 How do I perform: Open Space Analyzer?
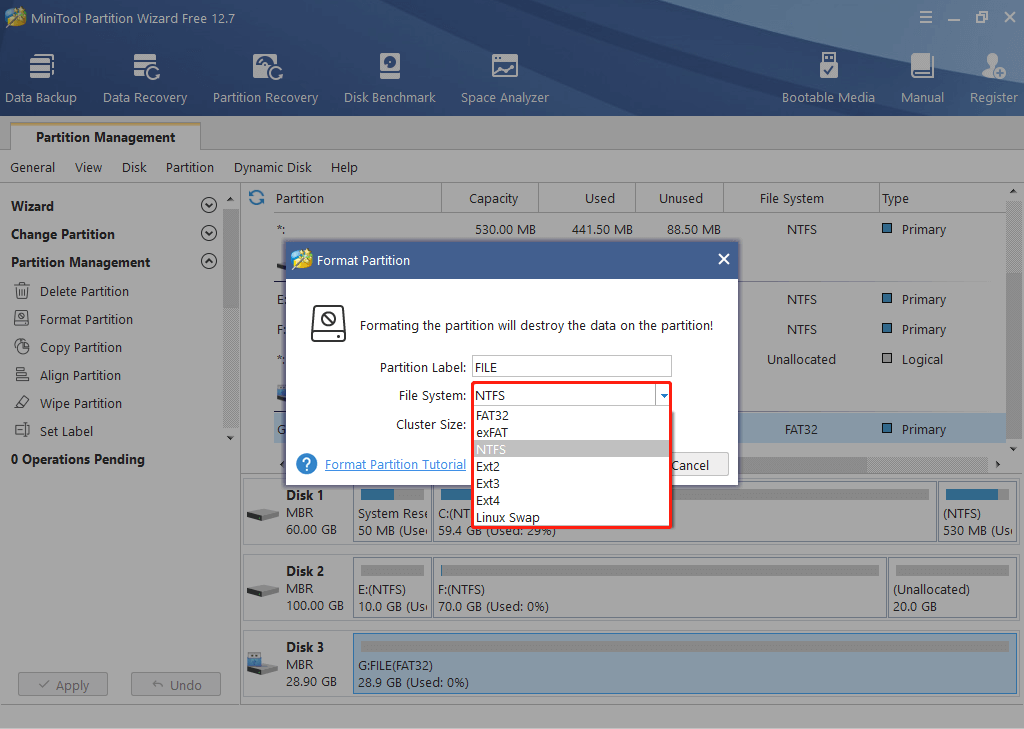505,78
